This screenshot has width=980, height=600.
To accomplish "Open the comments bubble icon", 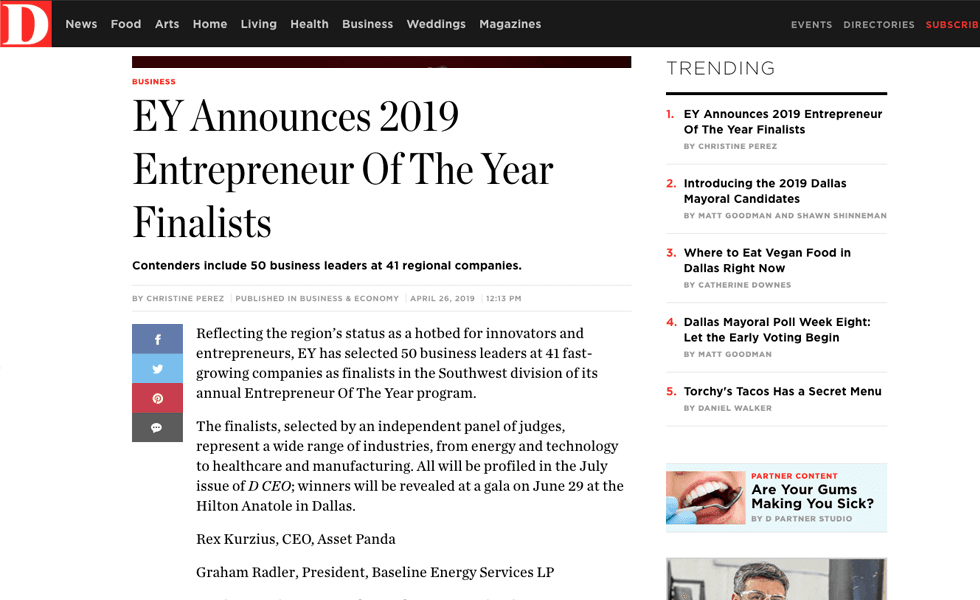I will pos(157,427).
